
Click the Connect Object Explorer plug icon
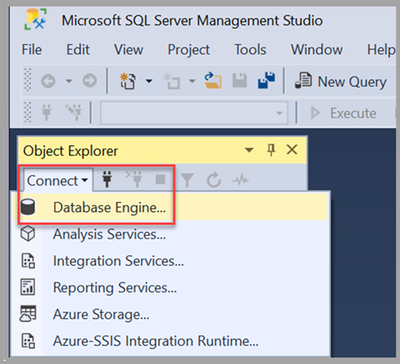coord(107,180)
